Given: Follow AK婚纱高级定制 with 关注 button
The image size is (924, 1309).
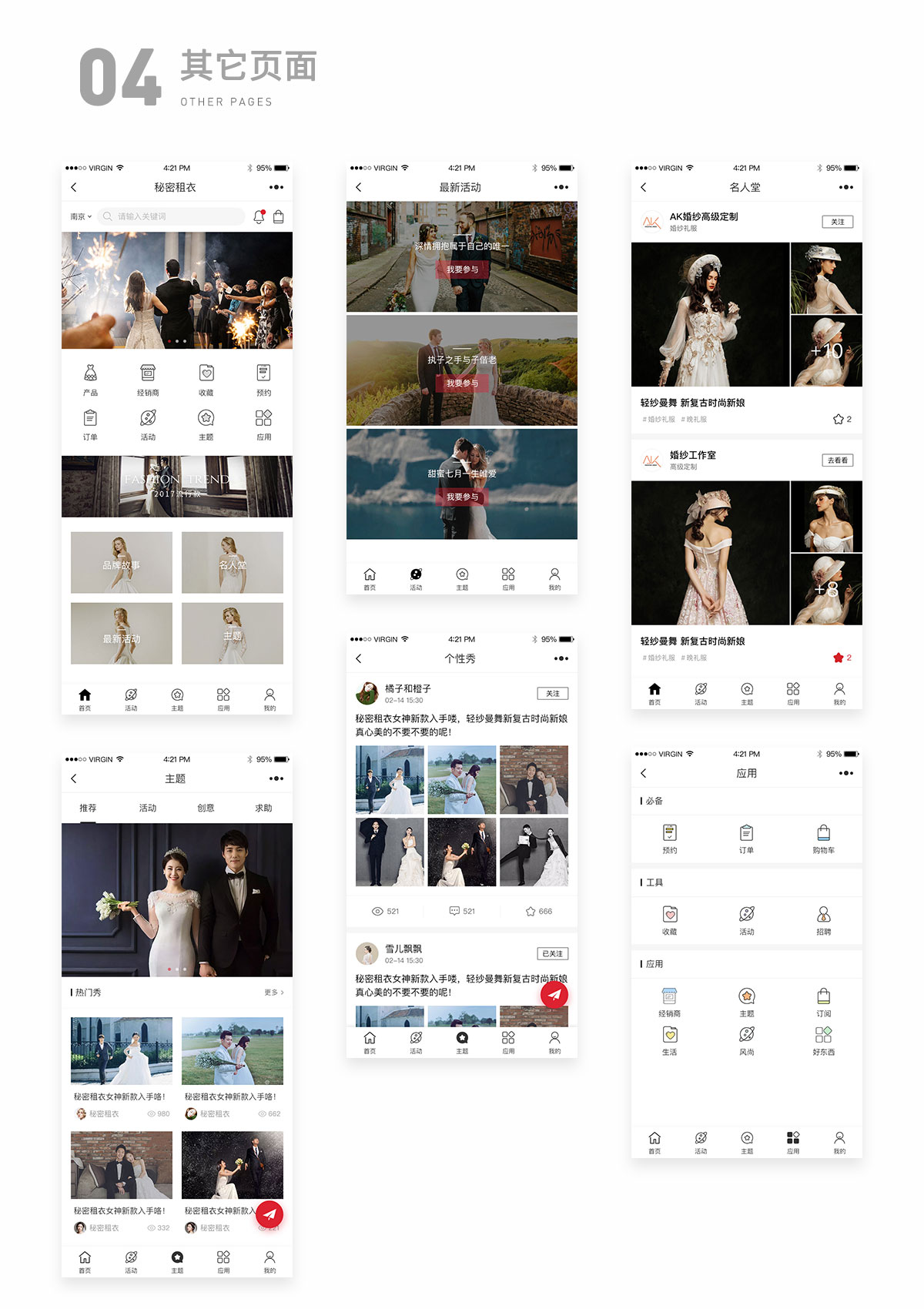Looking at the screenshot, I should point(837,222).
